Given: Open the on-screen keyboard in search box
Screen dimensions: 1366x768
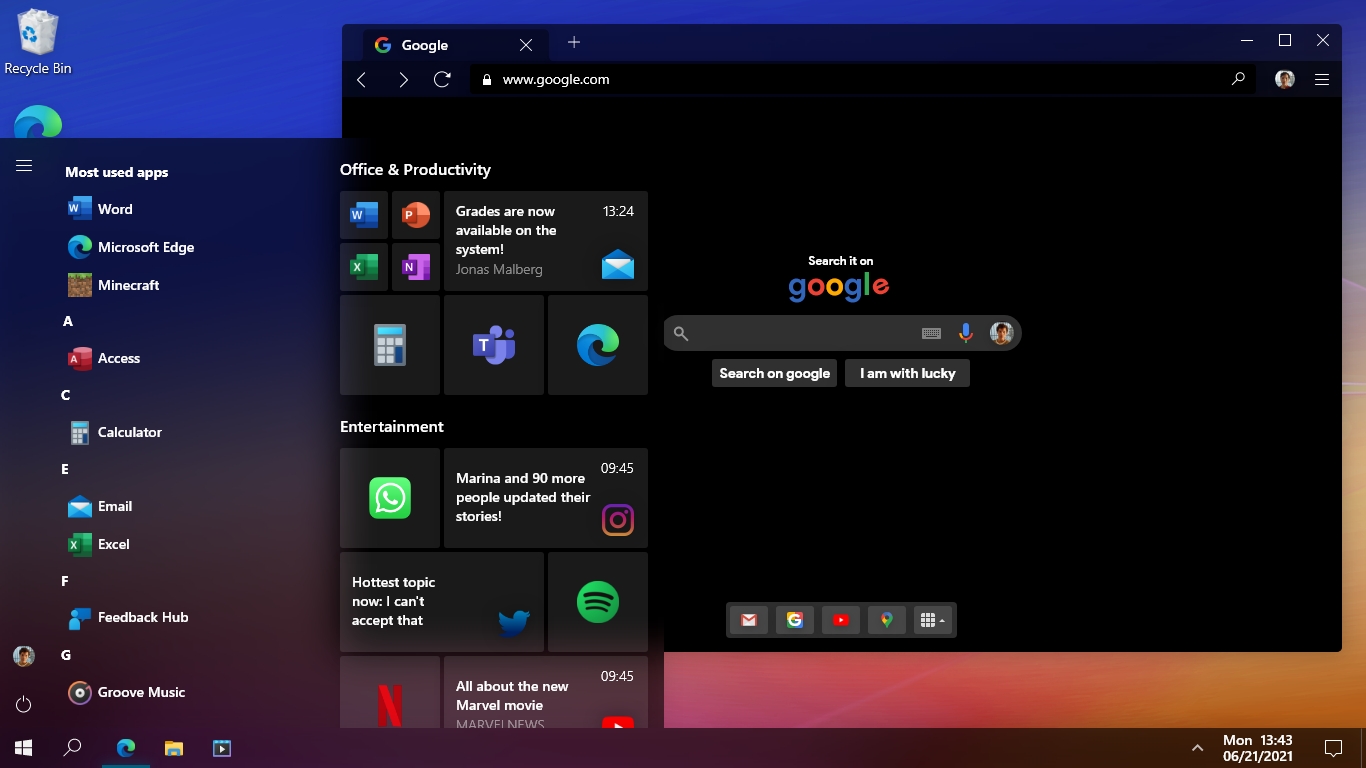Looking at the screenshot, I should point(931,333).
